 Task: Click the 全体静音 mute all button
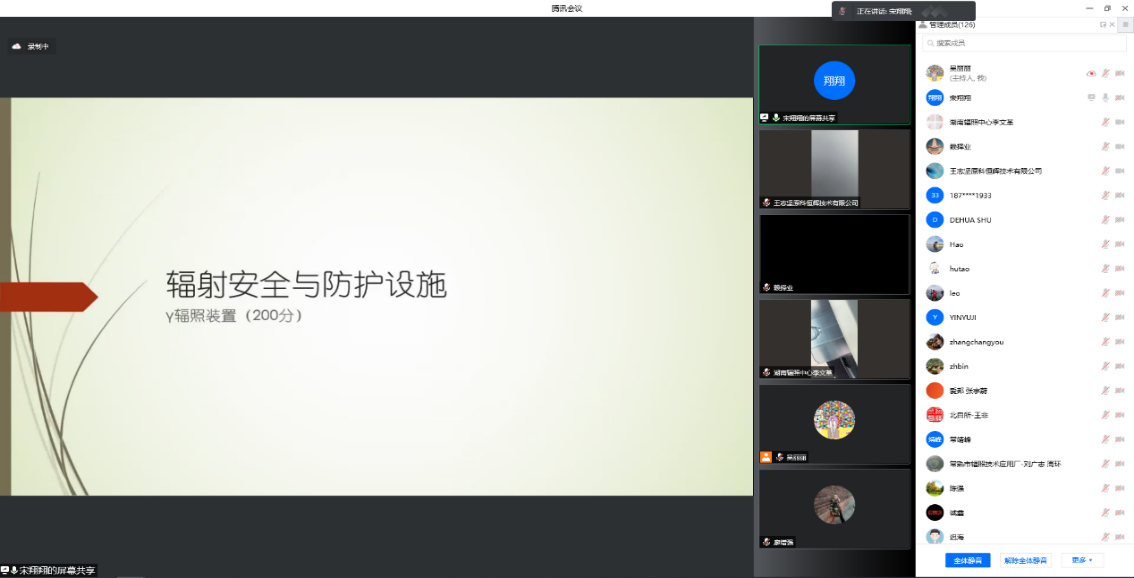967,560
